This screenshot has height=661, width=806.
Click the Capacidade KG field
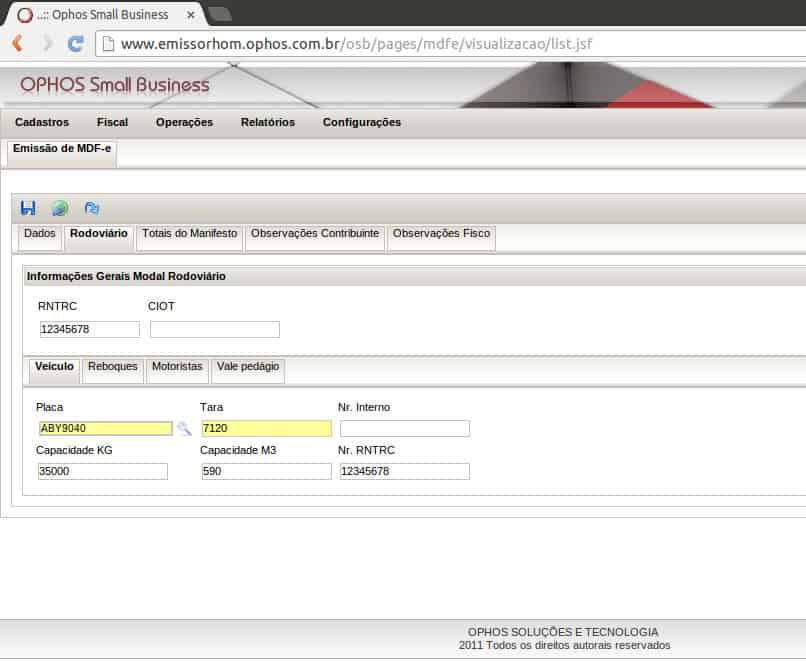click(103, 471)
